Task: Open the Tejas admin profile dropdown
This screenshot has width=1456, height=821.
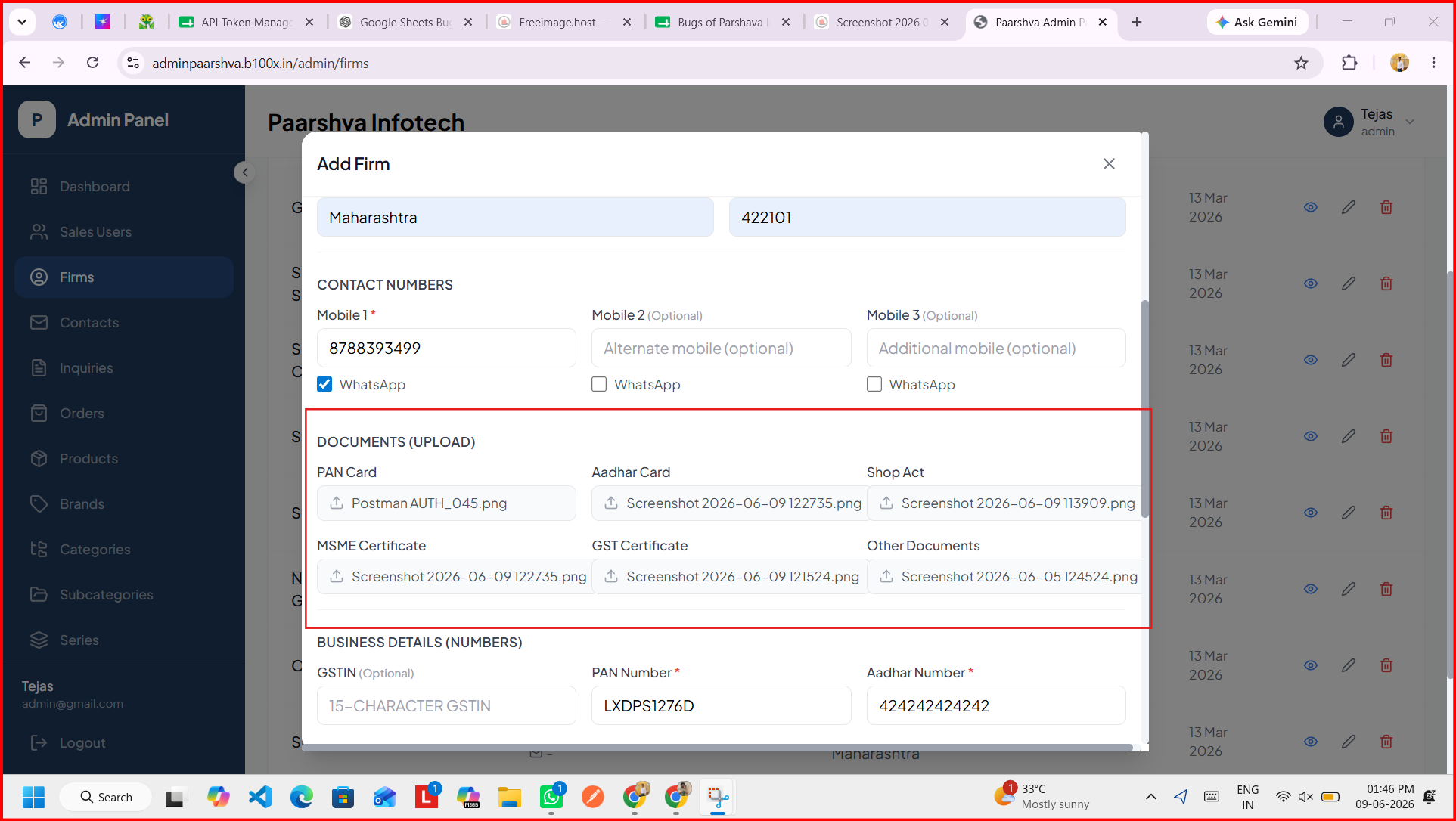Action: 1369,122
